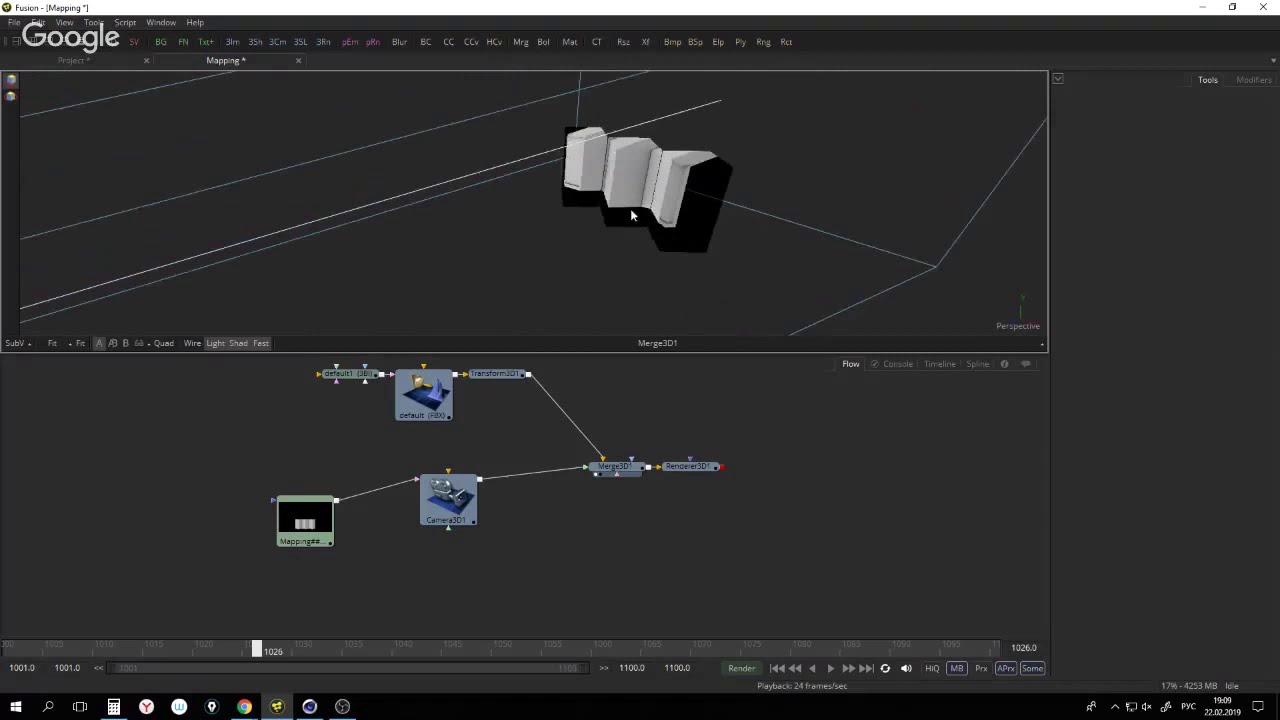Add a Camera 3D tool (3Cm)
1280x720 pixels.
pyautogui.click(x=277, y=42)
